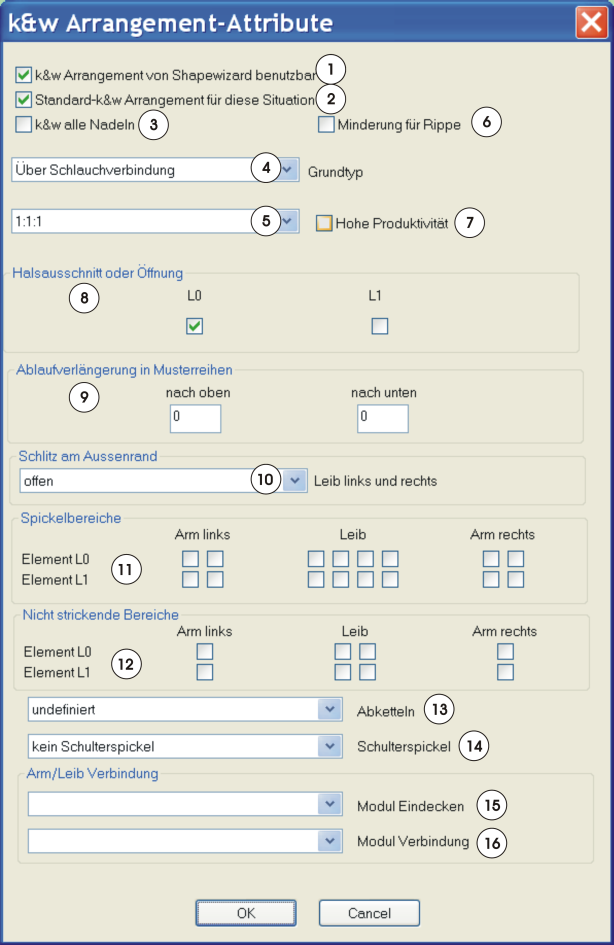Expand the Schulterspickel dropdown
This screenshot has height=945, width=614.
(330, 745)
